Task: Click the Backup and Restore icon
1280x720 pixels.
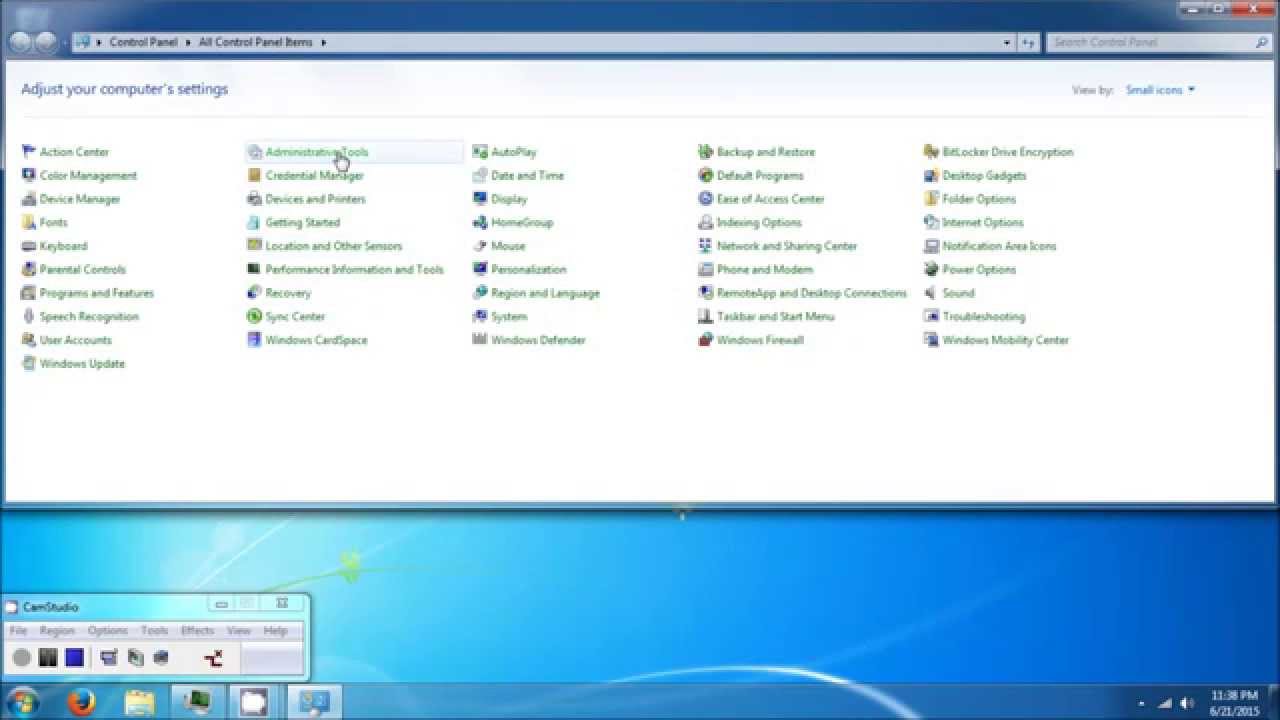Action: 706,152
